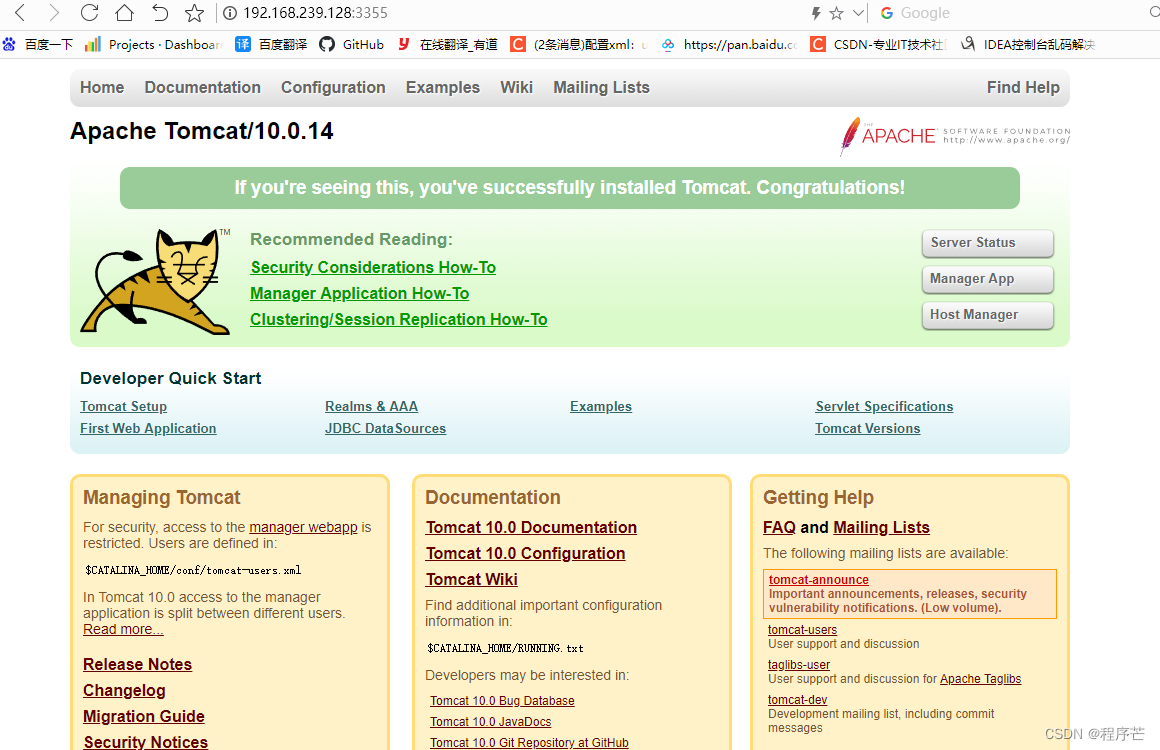The image size is (1160, 750).
Task: Open the Realms & AAA link
Action: pos(371,406)
